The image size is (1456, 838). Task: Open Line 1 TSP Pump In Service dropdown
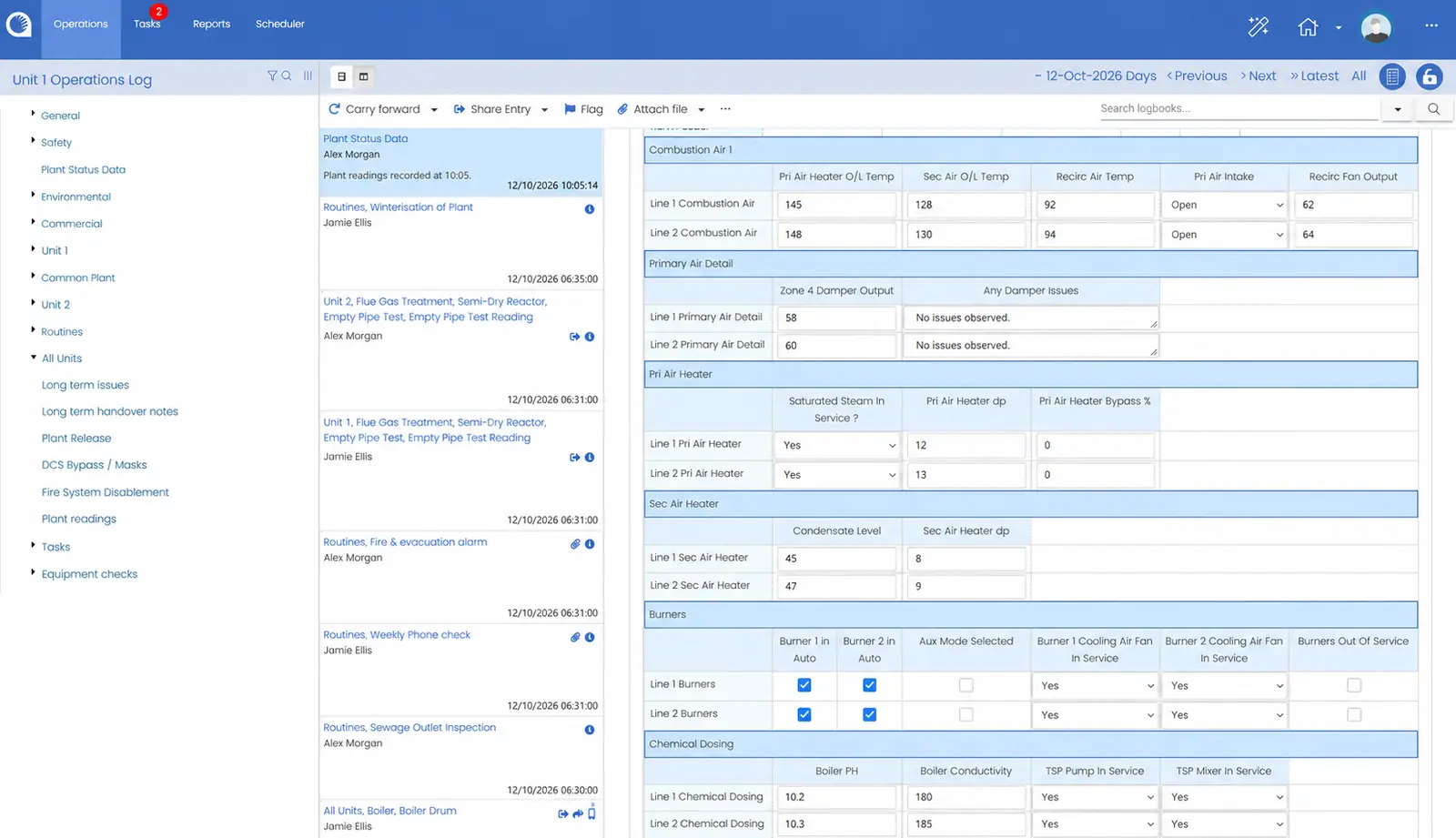[1096, 797]
